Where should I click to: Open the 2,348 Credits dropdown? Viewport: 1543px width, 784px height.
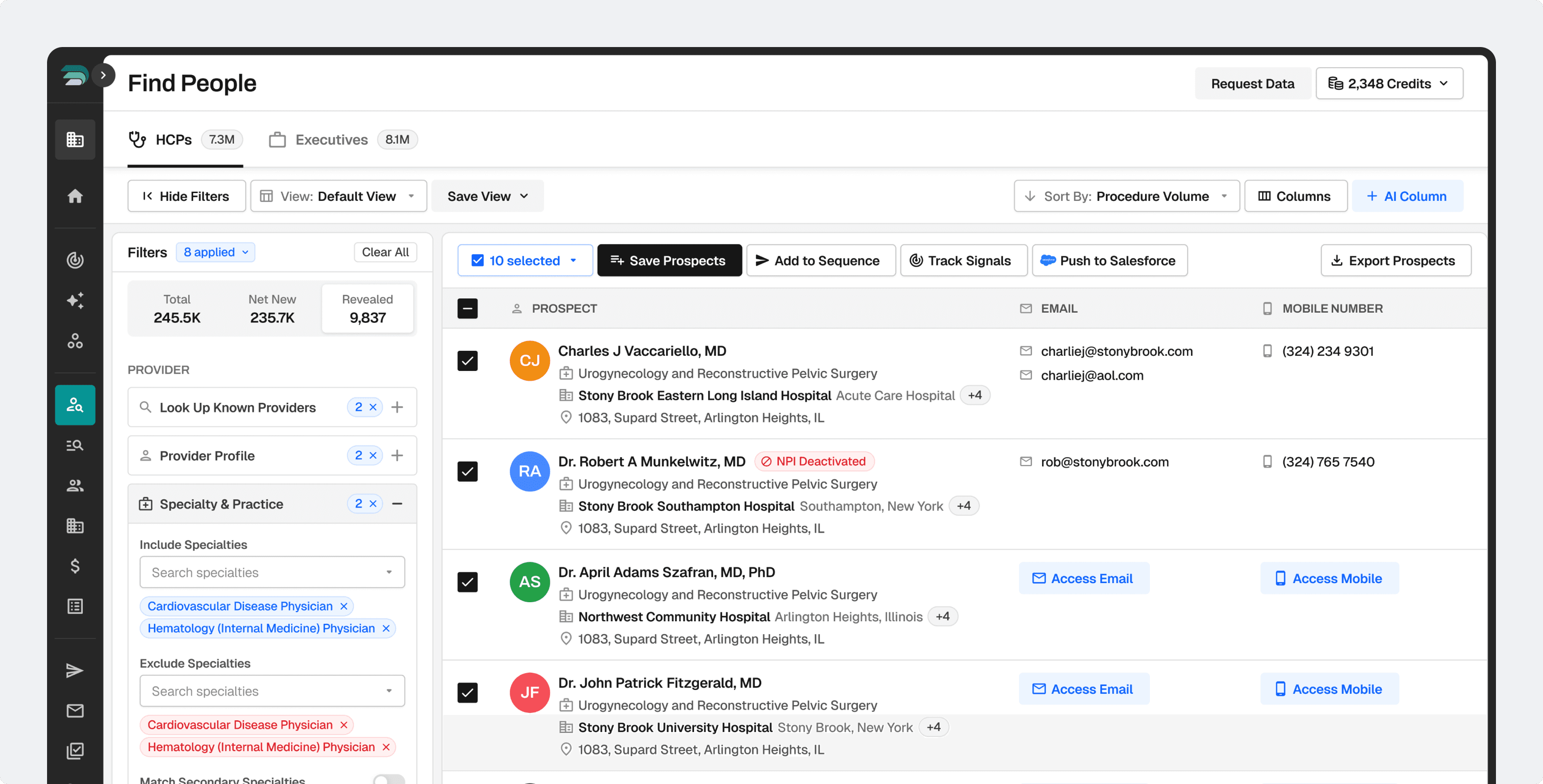click(x=1389, y=83)
